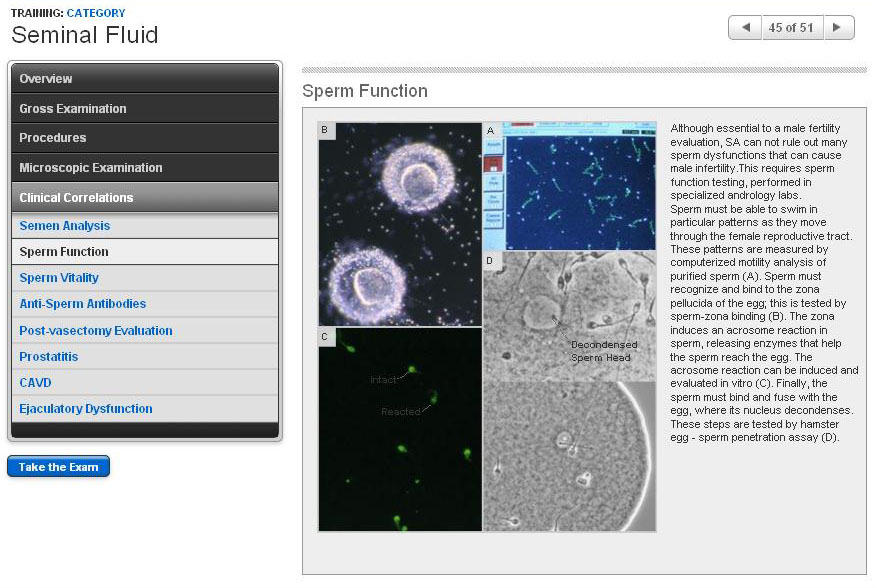Open the Semen Analysis topic
The image size is (877, 588).
(x=65, y=226)
